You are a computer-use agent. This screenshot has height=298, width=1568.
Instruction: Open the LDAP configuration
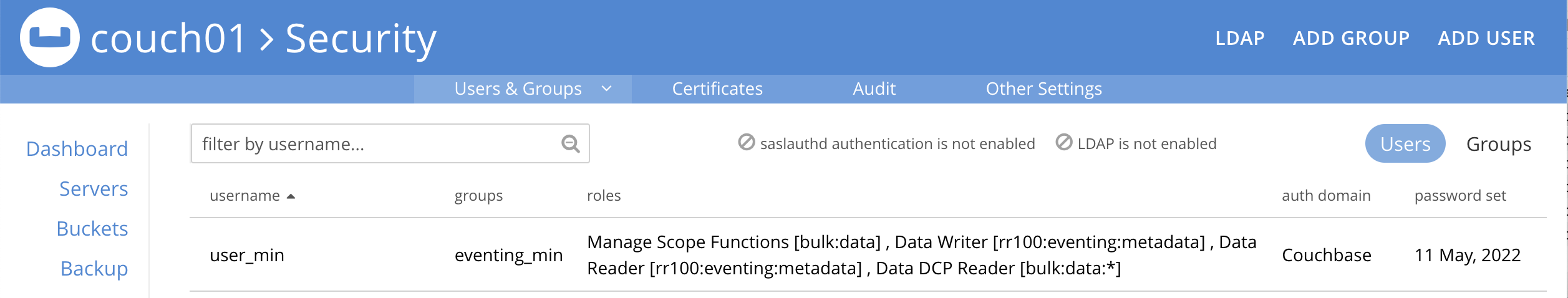(x=1239, y=39)
